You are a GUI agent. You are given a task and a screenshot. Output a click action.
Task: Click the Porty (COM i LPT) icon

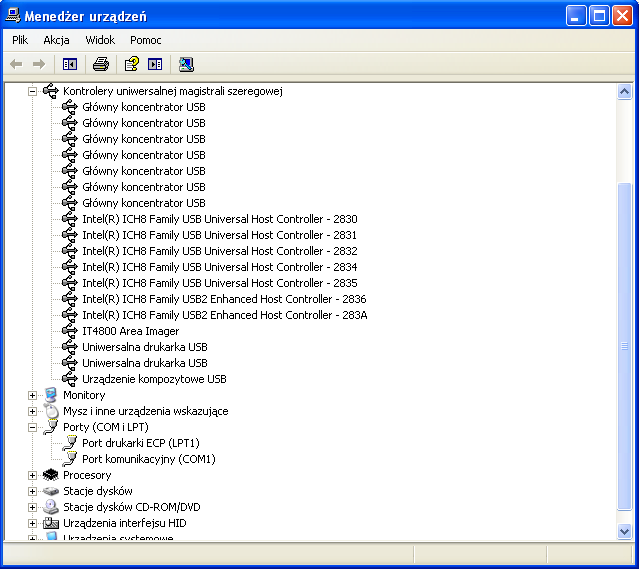click(51, 427)
